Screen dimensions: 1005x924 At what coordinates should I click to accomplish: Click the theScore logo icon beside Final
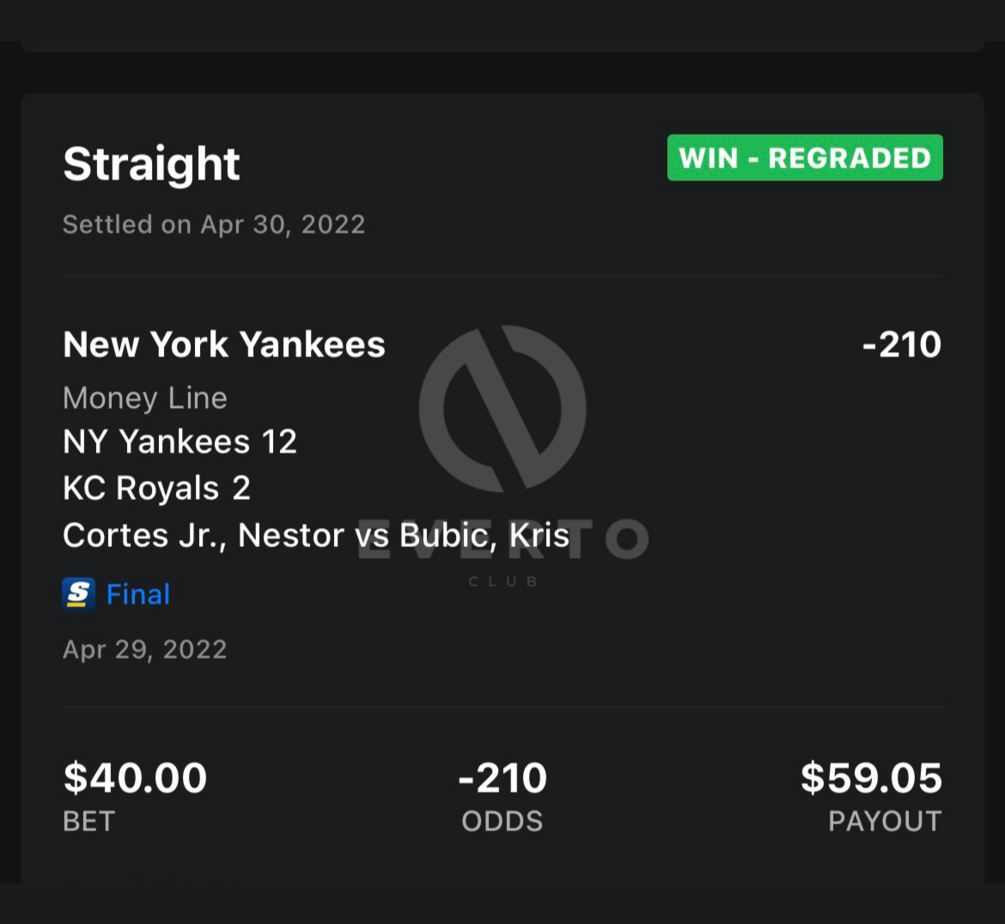[x=78, y=594]
